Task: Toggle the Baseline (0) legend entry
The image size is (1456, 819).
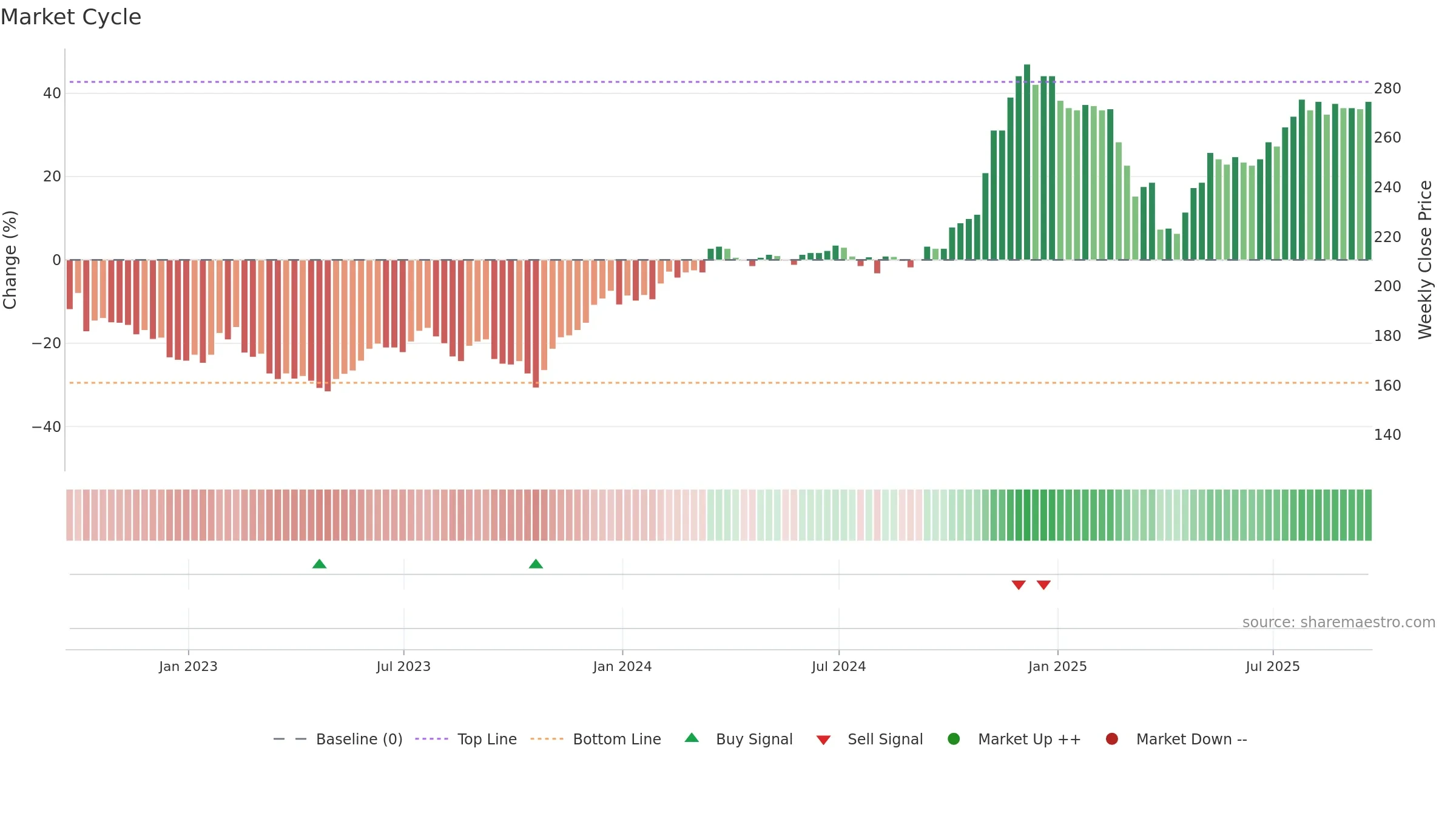Action: [x=338, y=739]
